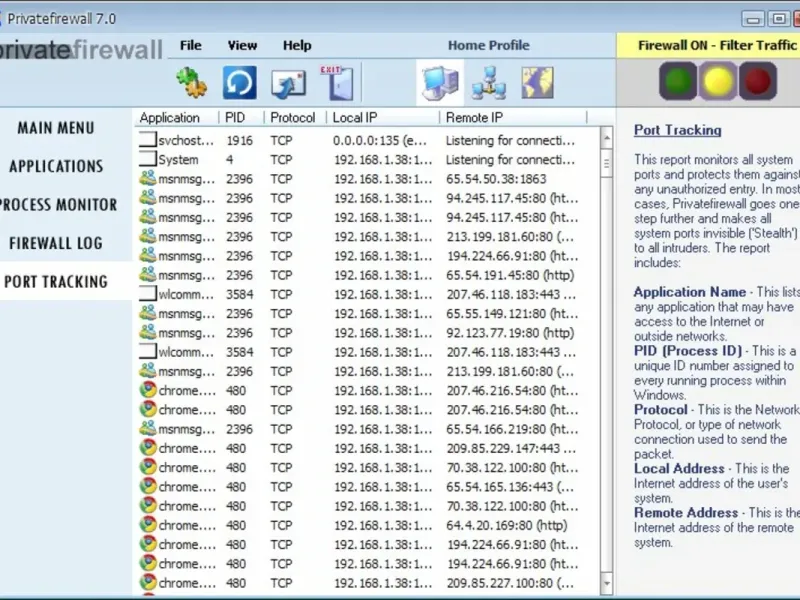Click the Messenger icon beside 92.123.77.19:80
Image resolution: width=800 pixels, height=600 pixels.
(x=148, y=333)
